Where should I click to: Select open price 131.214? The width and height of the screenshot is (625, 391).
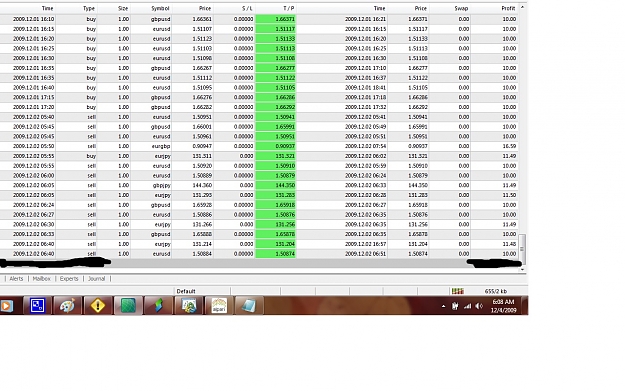pyautogui.click(x=202, y=244)
